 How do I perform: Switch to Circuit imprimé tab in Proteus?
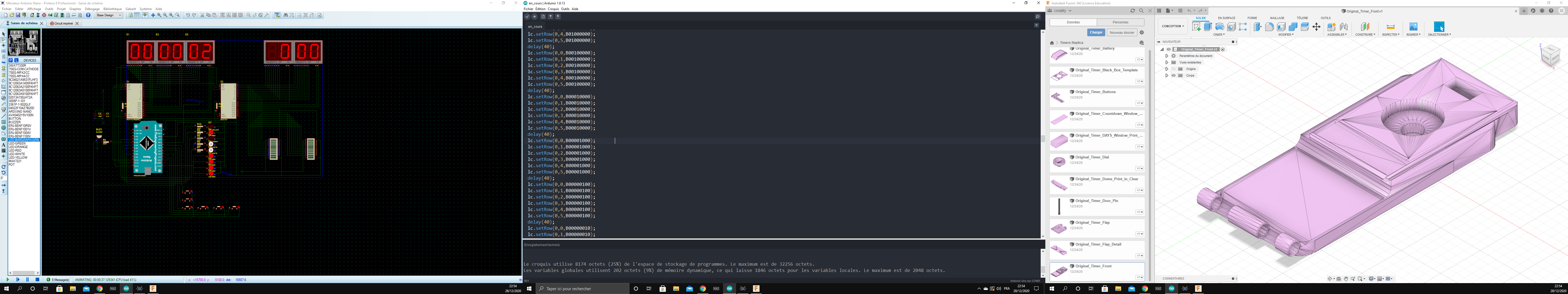tap(63, 24)
